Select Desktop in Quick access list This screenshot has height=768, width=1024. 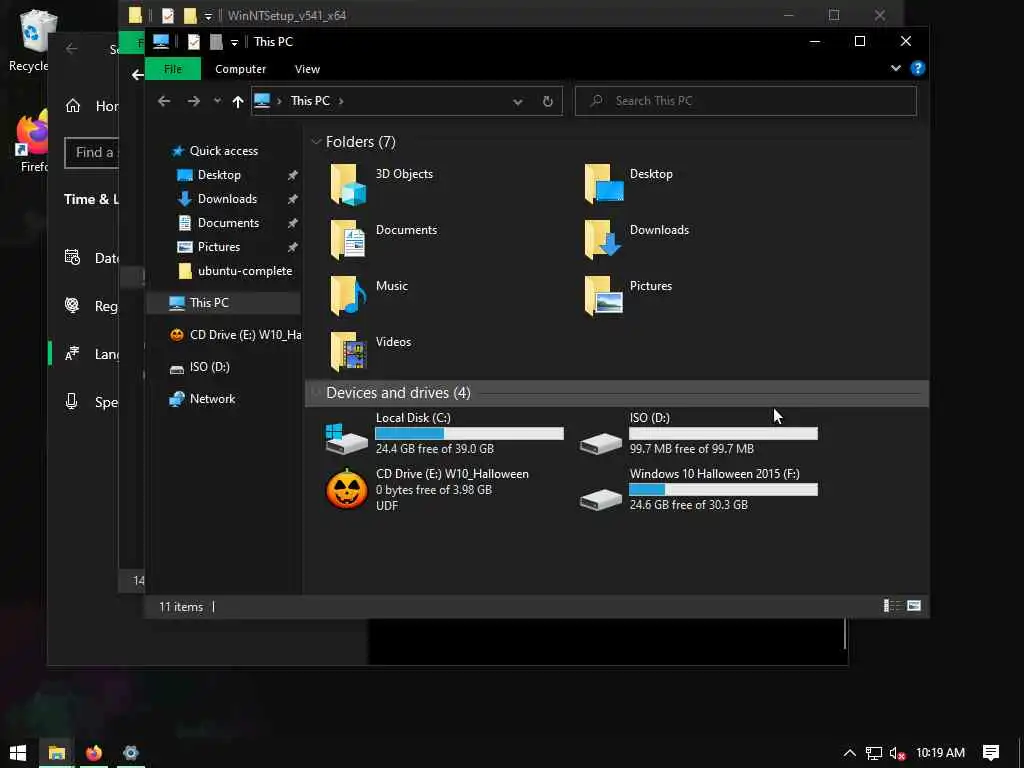(219, 175)
